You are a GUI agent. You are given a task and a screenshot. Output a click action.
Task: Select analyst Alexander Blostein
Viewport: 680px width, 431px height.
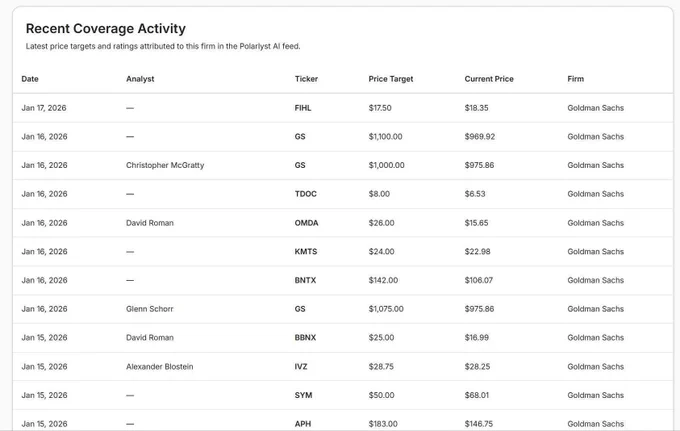click(160, 366)
